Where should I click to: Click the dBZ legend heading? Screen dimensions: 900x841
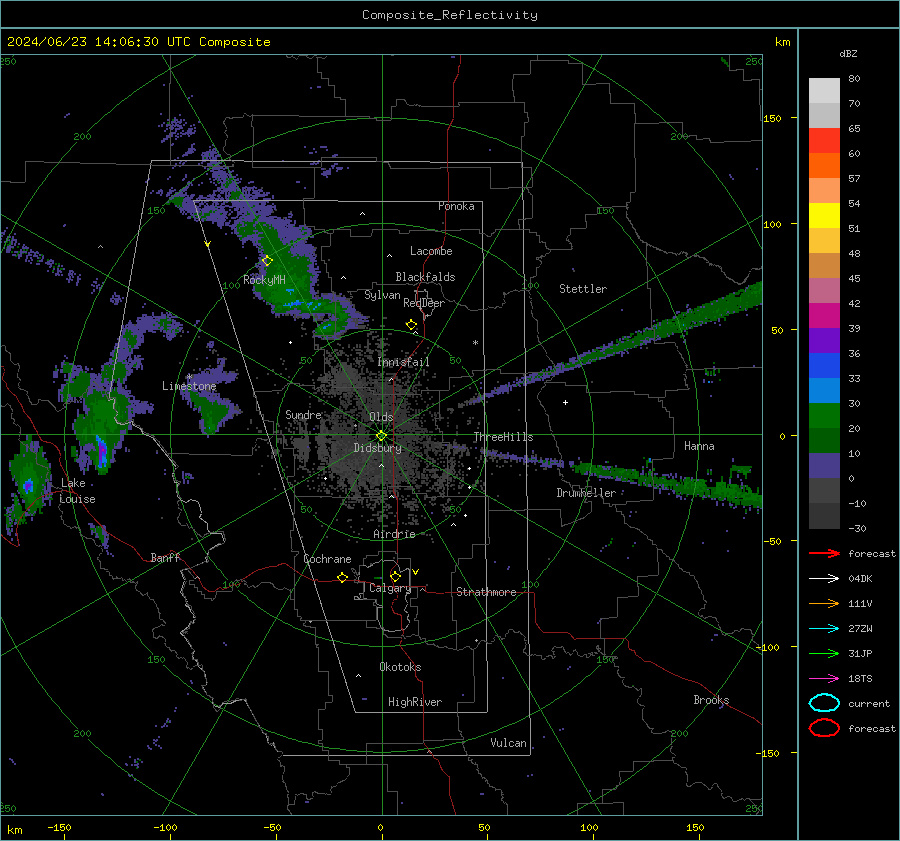848,53
